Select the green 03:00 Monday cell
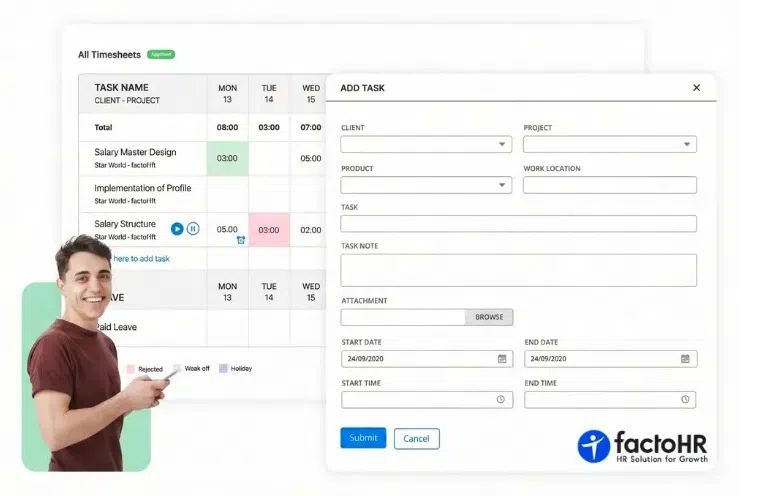The image size is (767, 496). 227,158
